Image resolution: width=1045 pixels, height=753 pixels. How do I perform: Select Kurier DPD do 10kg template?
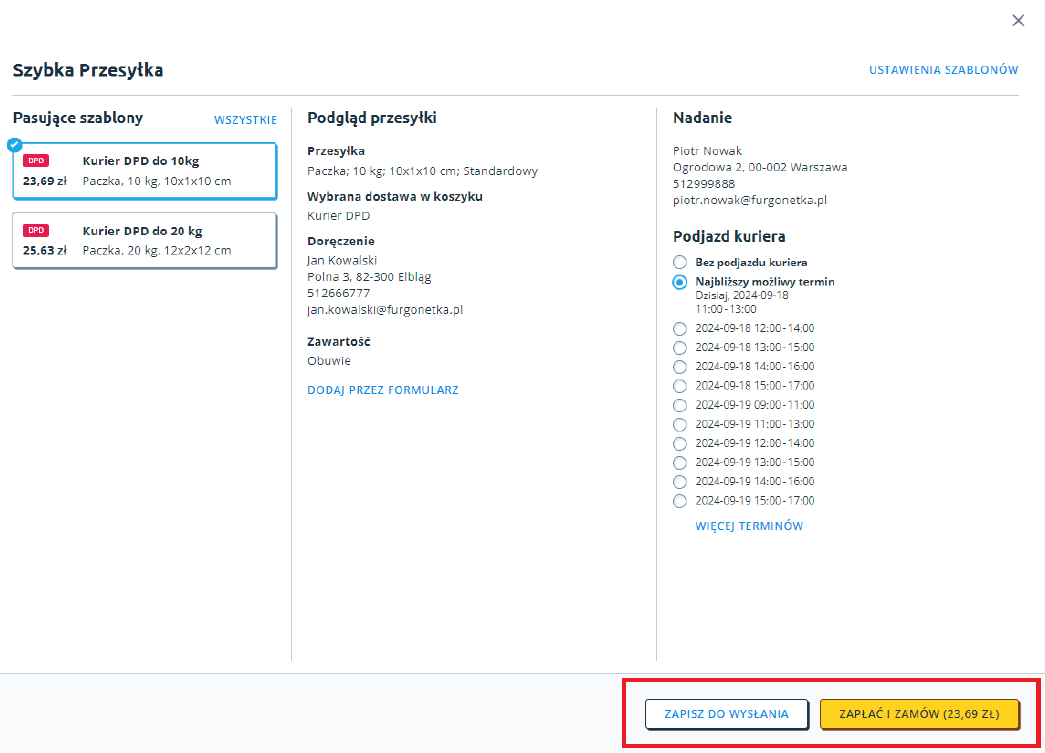pyautogui.click(x=145, y=171)
